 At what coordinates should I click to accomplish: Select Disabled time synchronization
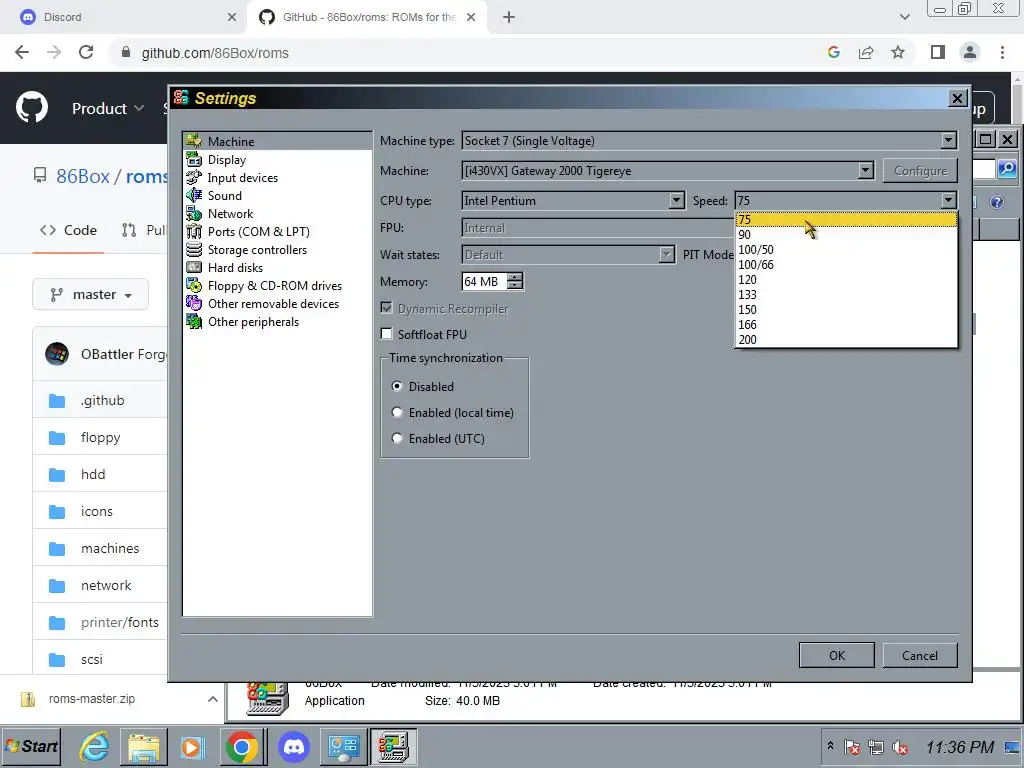396,386
